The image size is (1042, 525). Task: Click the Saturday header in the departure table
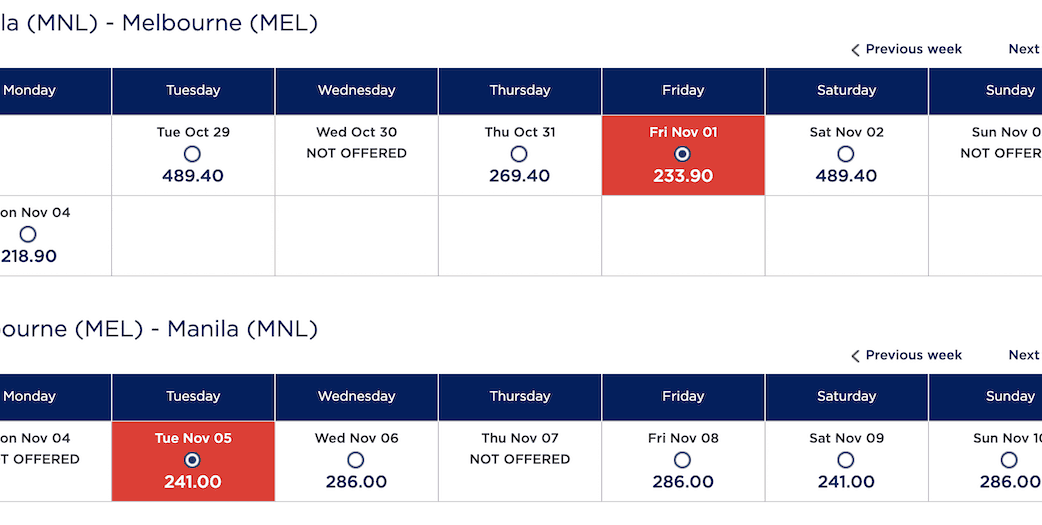point(846,91)
